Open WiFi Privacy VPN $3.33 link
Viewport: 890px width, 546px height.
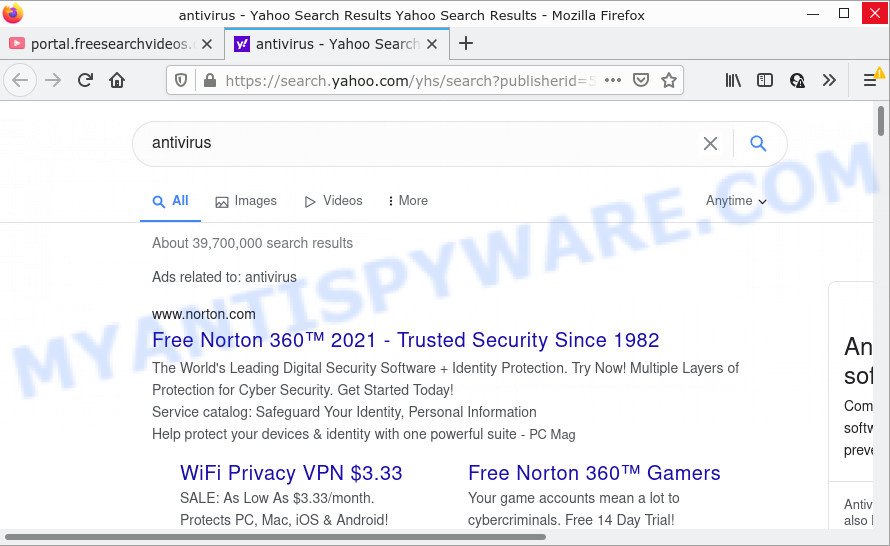tap(291, 473)
